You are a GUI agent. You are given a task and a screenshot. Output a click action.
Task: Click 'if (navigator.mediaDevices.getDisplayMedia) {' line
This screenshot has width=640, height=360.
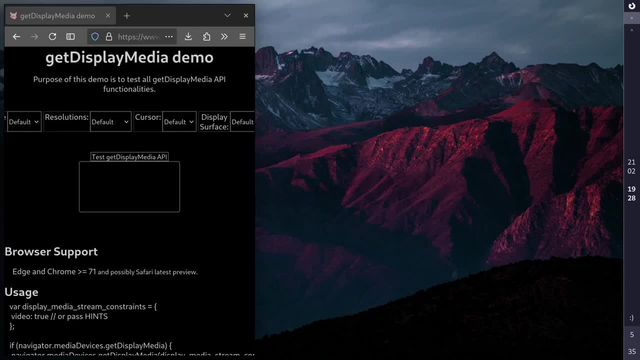pos(91,345)
